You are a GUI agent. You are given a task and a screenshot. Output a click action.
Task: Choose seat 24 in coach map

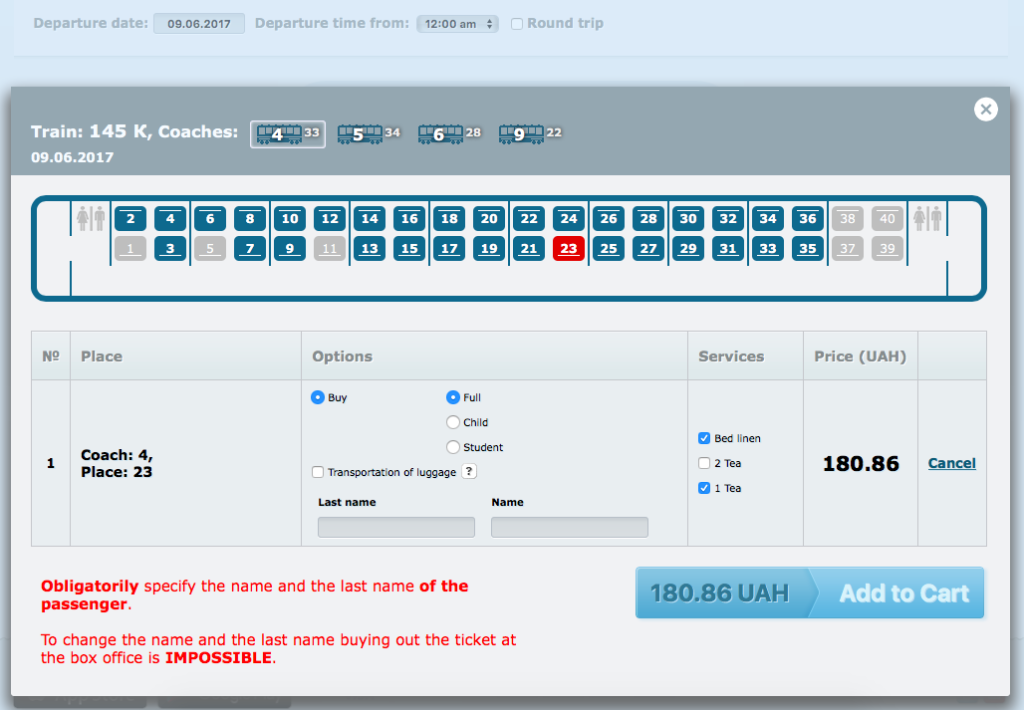click(569, 219)
